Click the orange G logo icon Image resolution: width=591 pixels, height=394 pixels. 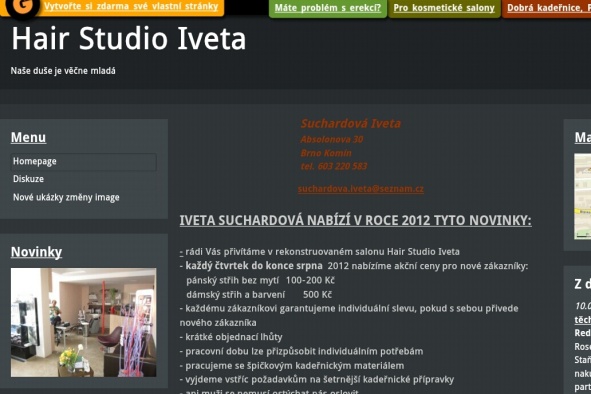point(23,6)
